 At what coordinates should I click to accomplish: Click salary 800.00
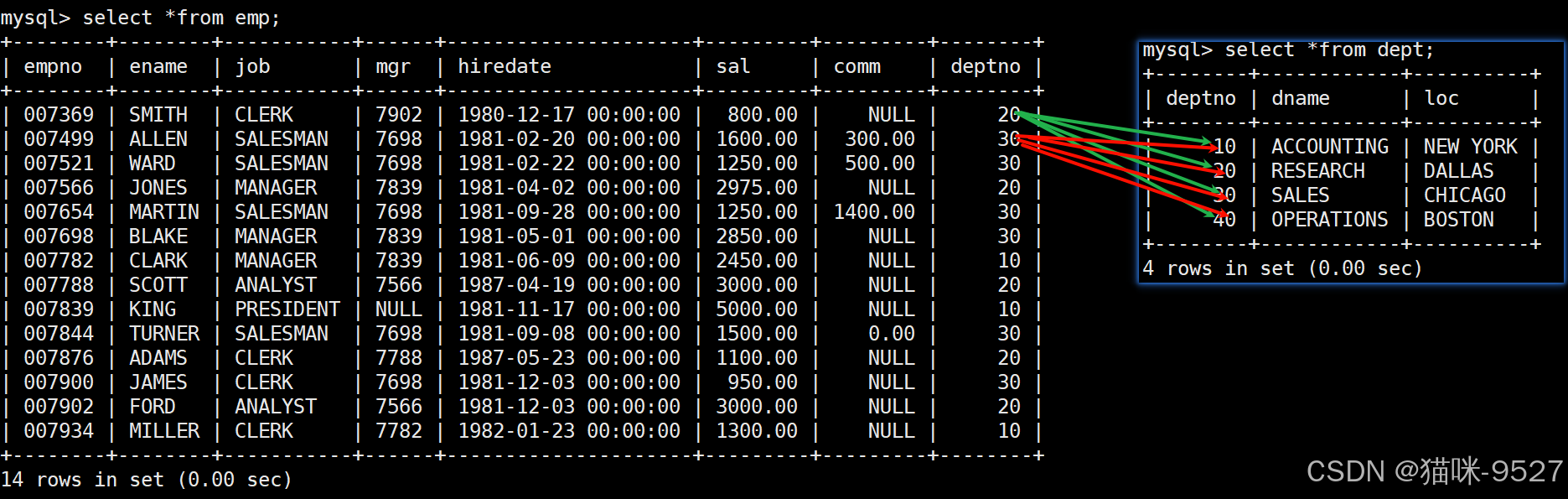click(x=763, y=114)
